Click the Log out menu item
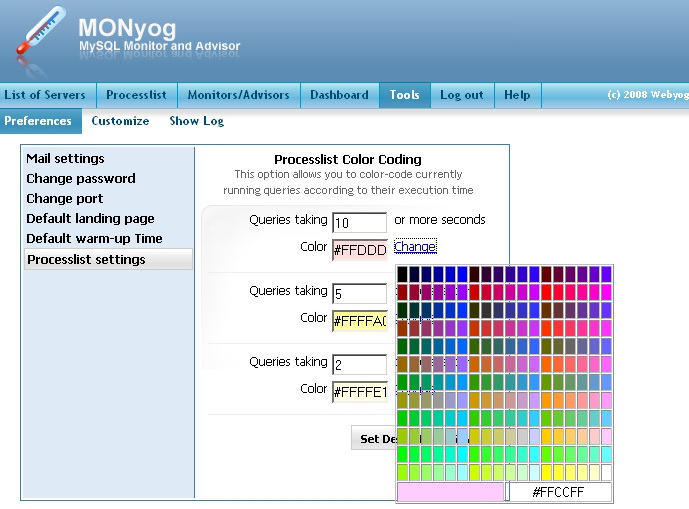Viewport: 689px width, 509px height. (x=461, y=95)
